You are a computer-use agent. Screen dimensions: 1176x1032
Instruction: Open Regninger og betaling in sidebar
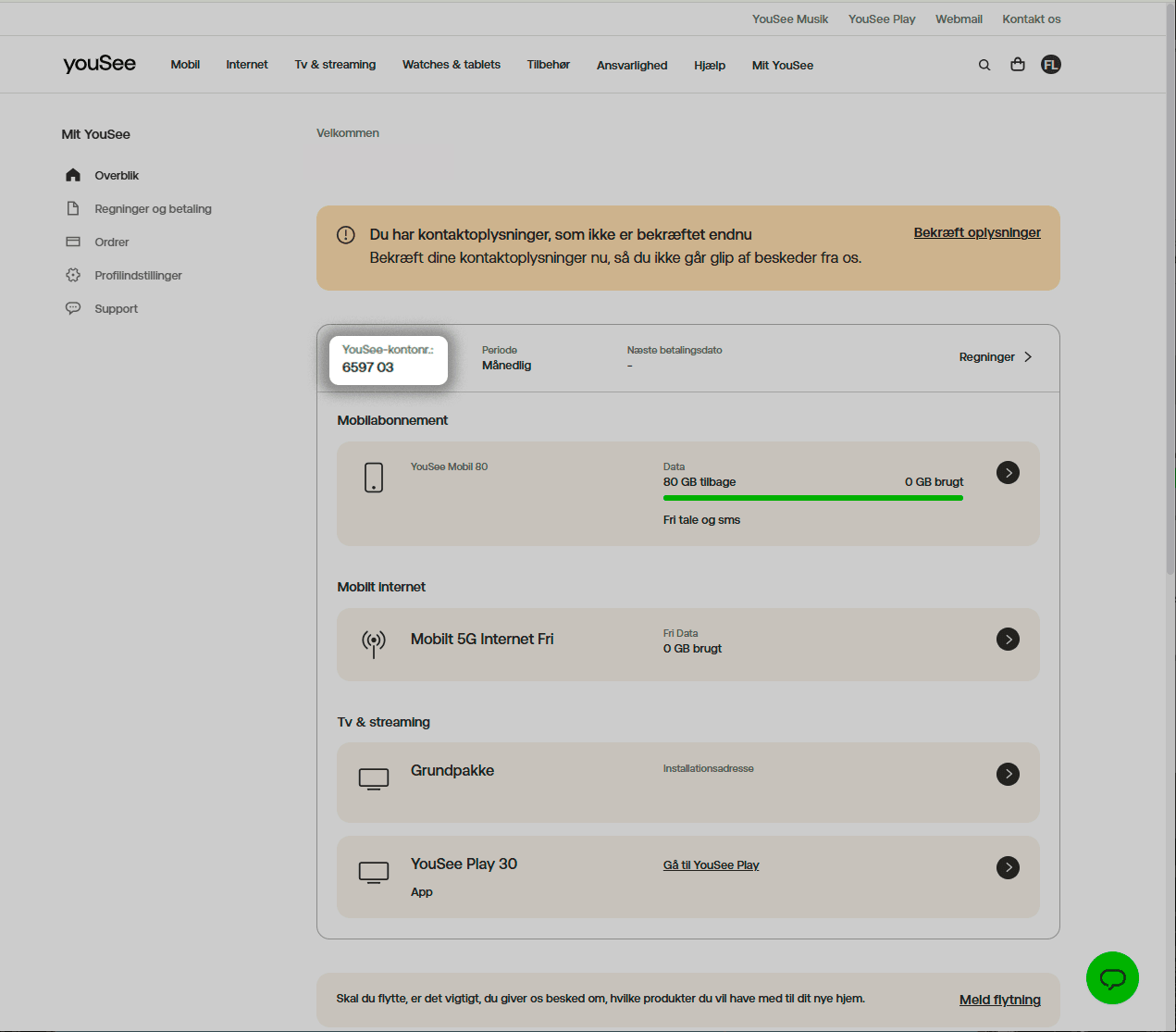pos(153,209)
